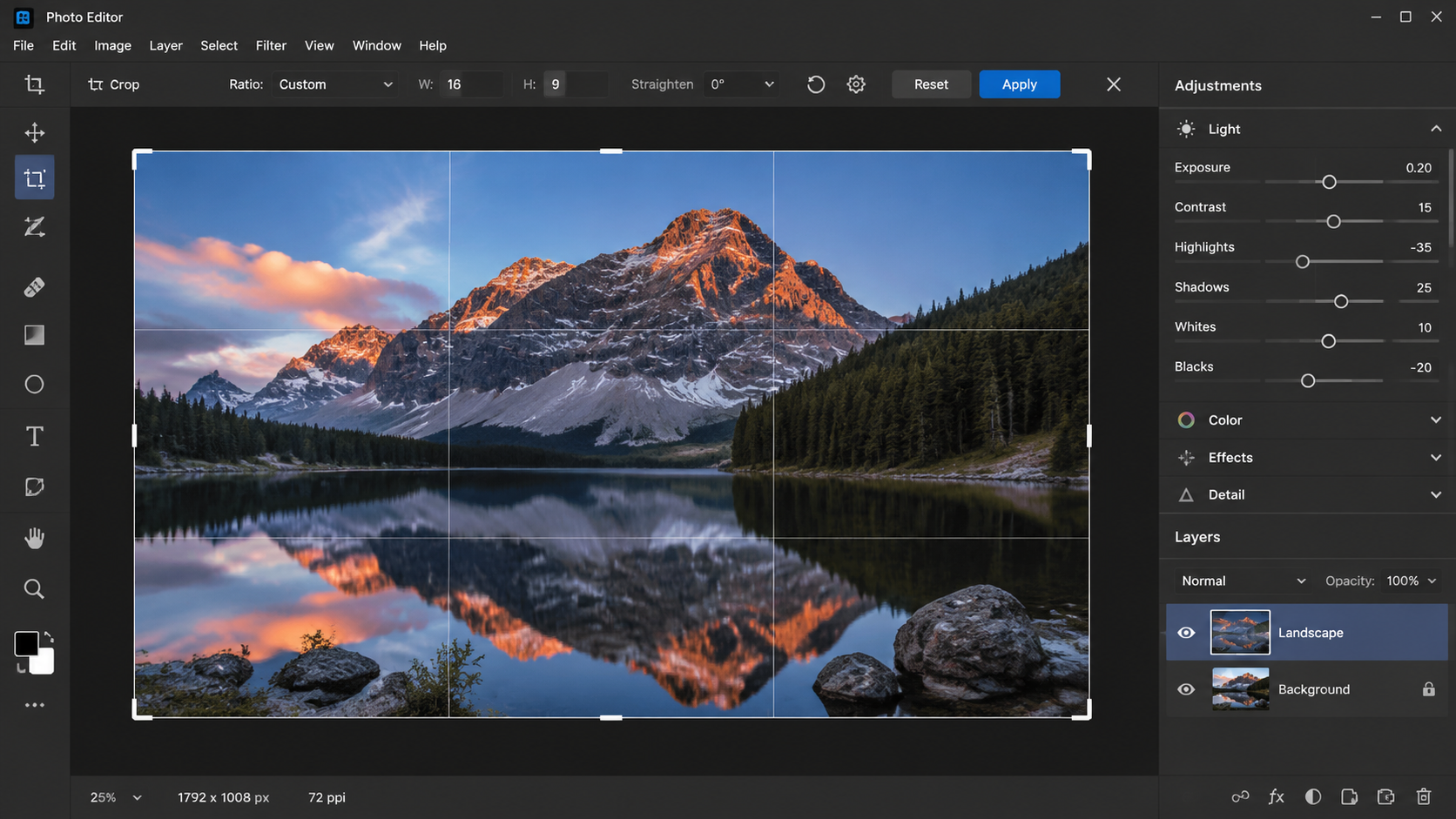
Task: Add layer effects fx icon
Action: click(1277, 796)
